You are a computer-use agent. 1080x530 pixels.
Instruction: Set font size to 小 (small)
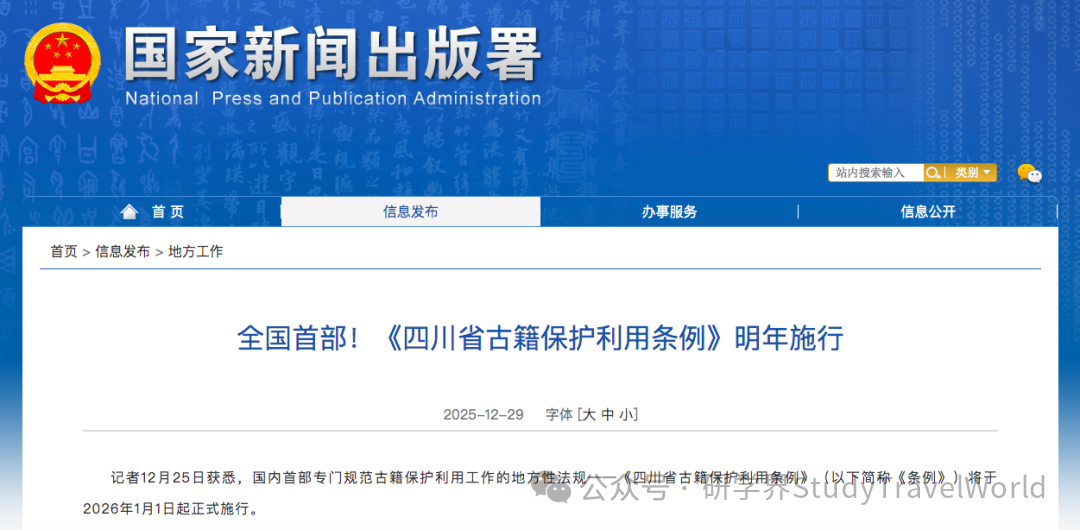(626, 415)
